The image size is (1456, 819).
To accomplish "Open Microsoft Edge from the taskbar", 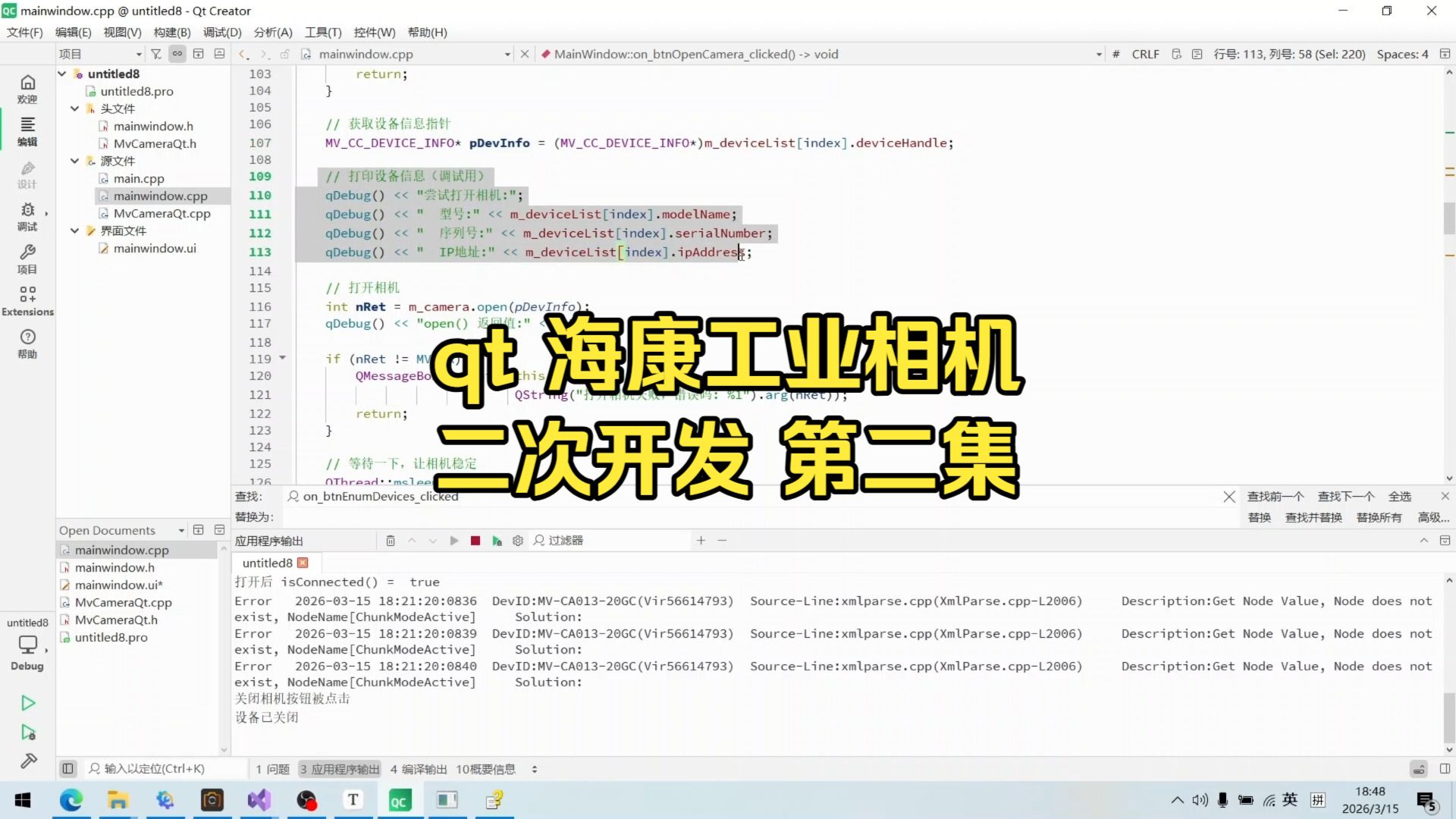I will click(x=71, y=800).
